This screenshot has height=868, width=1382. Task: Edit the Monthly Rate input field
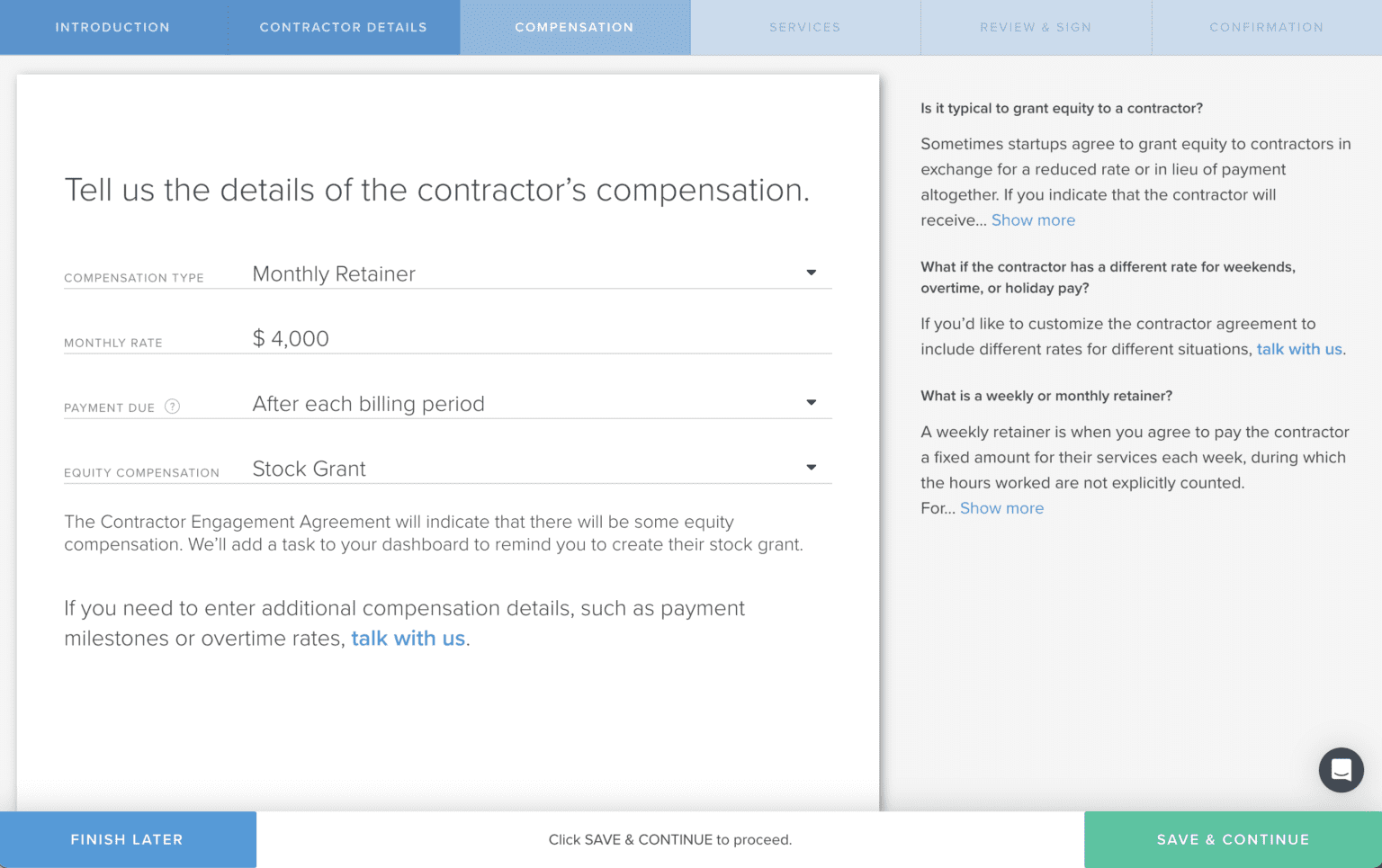click(540, 339)
